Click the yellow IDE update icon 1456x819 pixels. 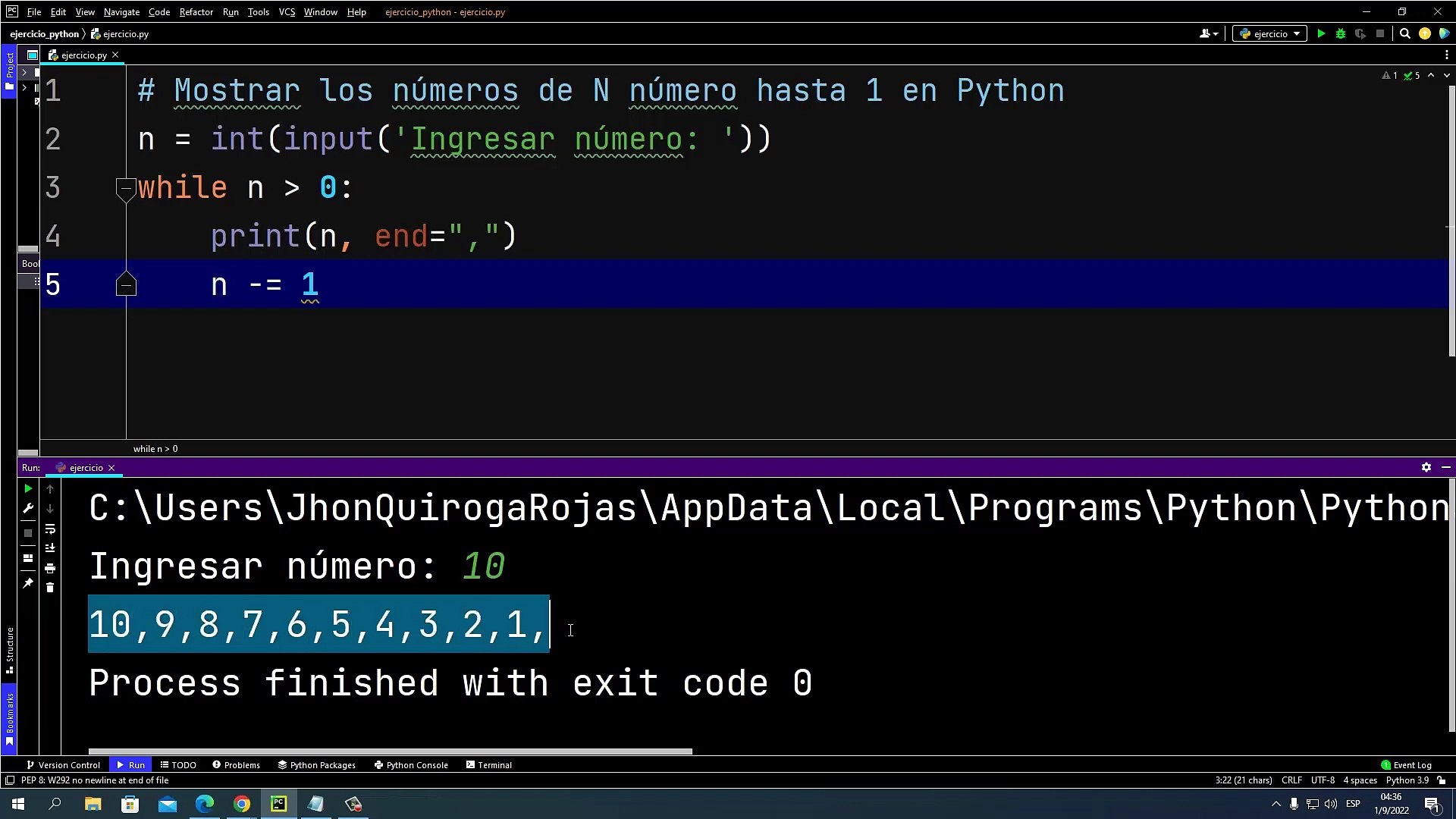(1424, 33)
